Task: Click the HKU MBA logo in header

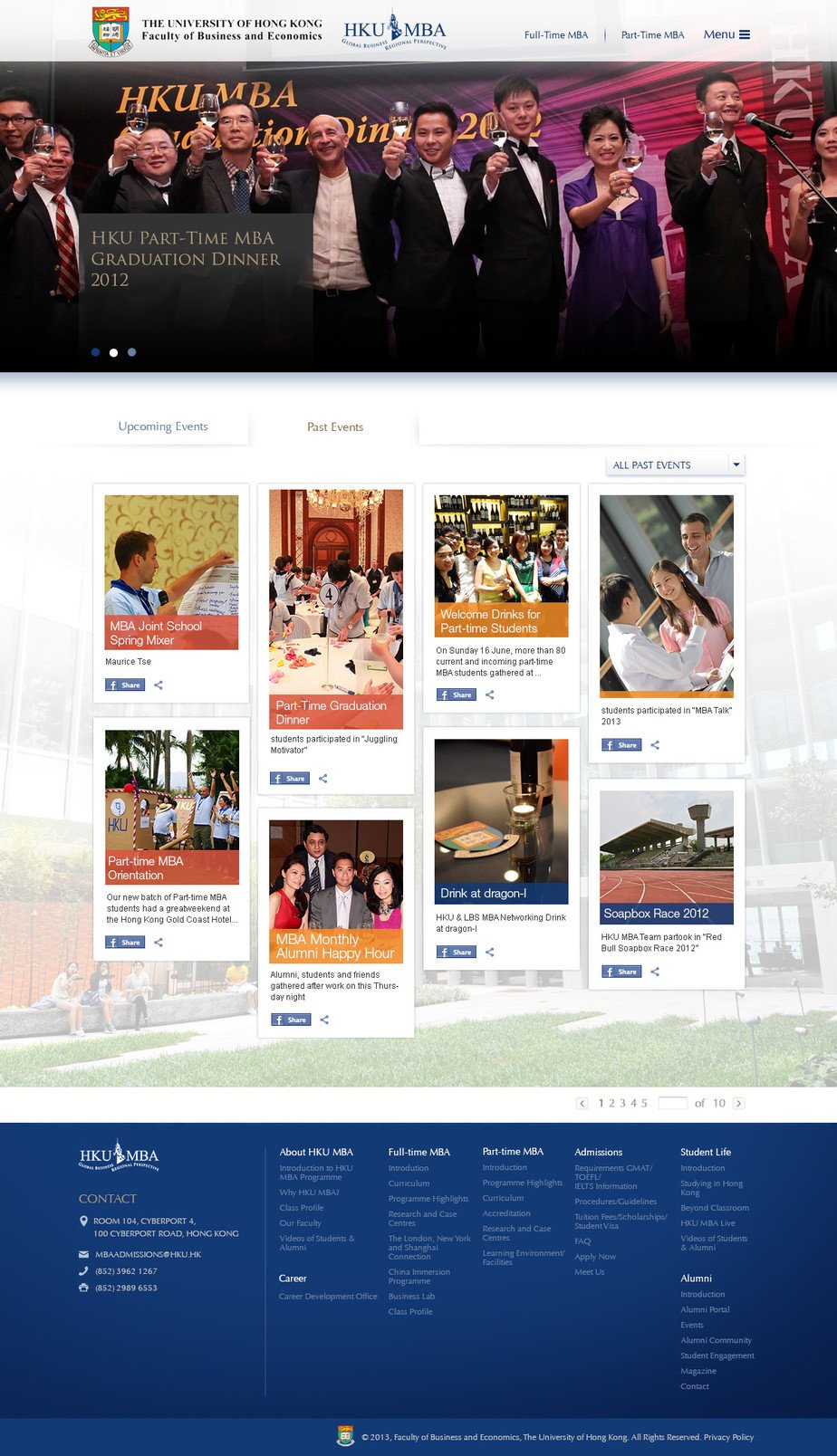Action: tap(394, 31)
